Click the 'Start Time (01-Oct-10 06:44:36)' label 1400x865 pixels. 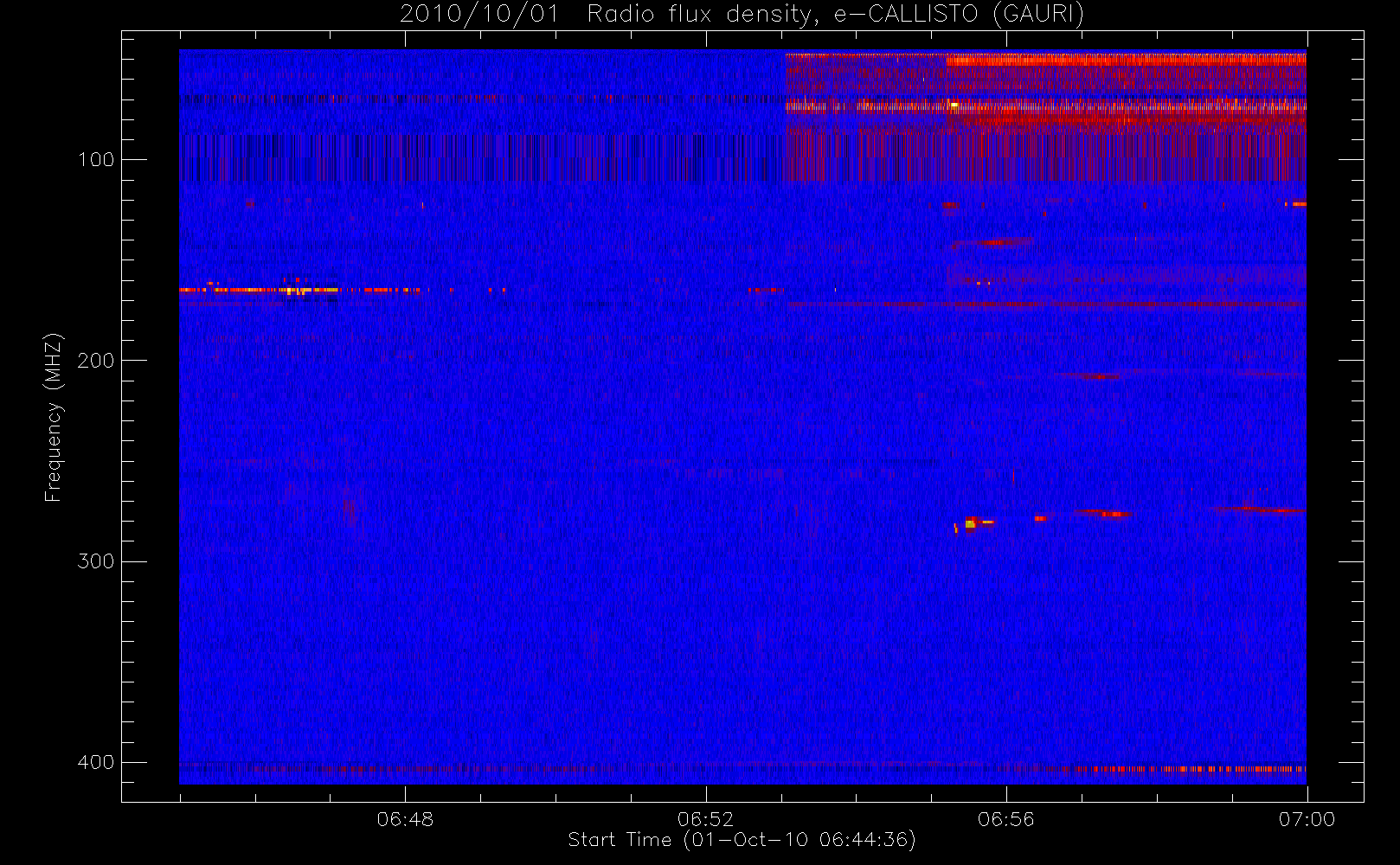(x=742, y=840)
